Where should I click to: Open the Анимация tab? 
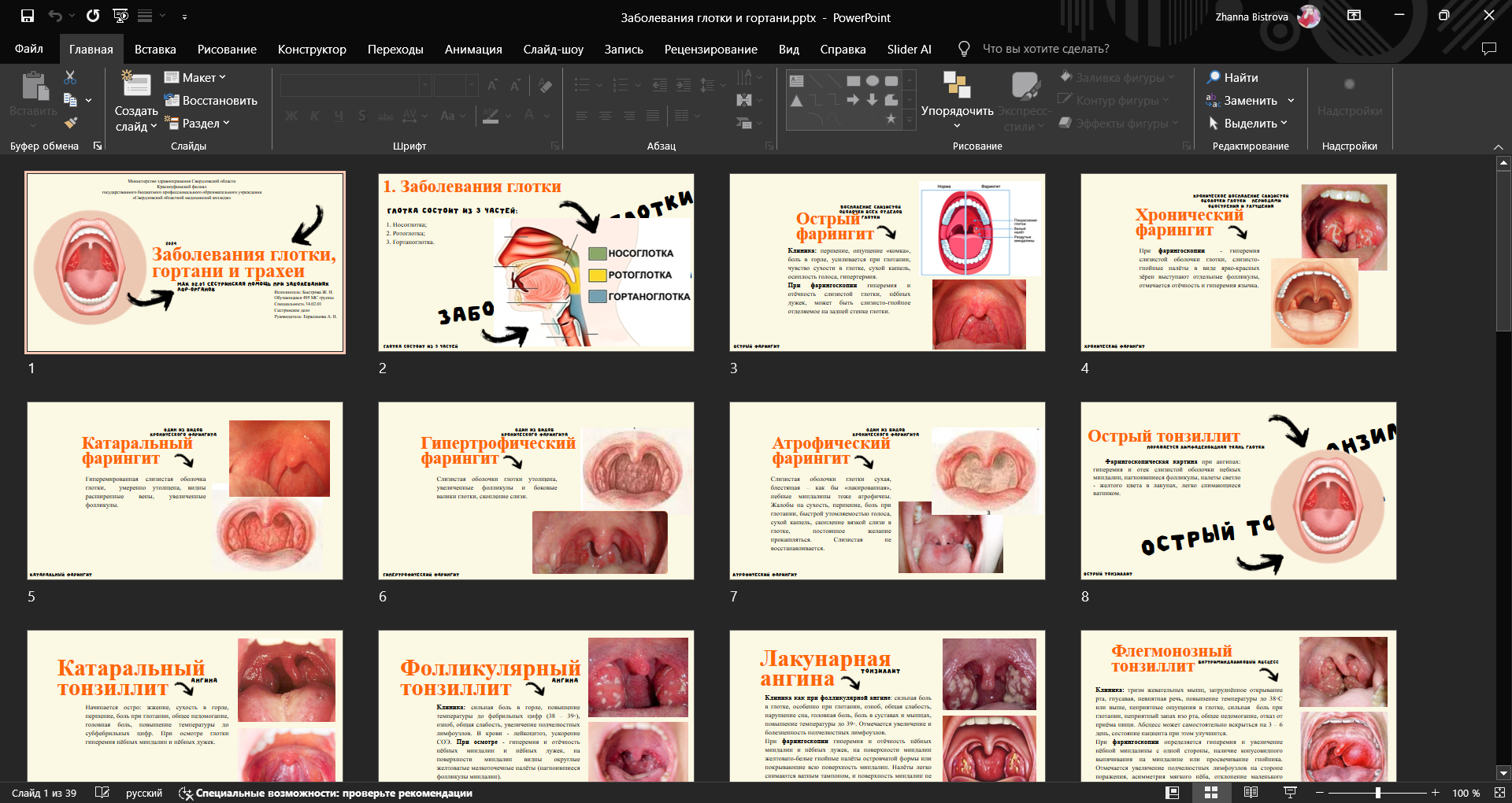tap(473, 49)
